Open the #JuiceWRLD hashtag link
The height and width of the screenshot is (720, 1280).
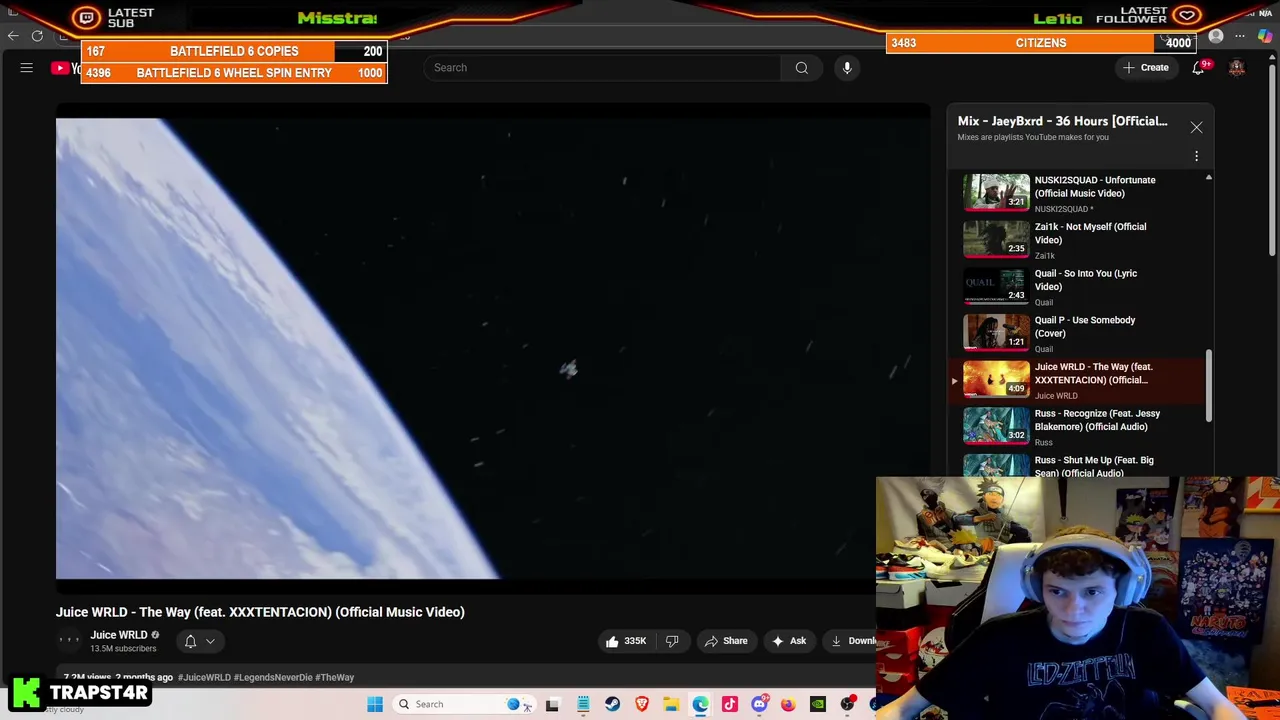(204, 677)
